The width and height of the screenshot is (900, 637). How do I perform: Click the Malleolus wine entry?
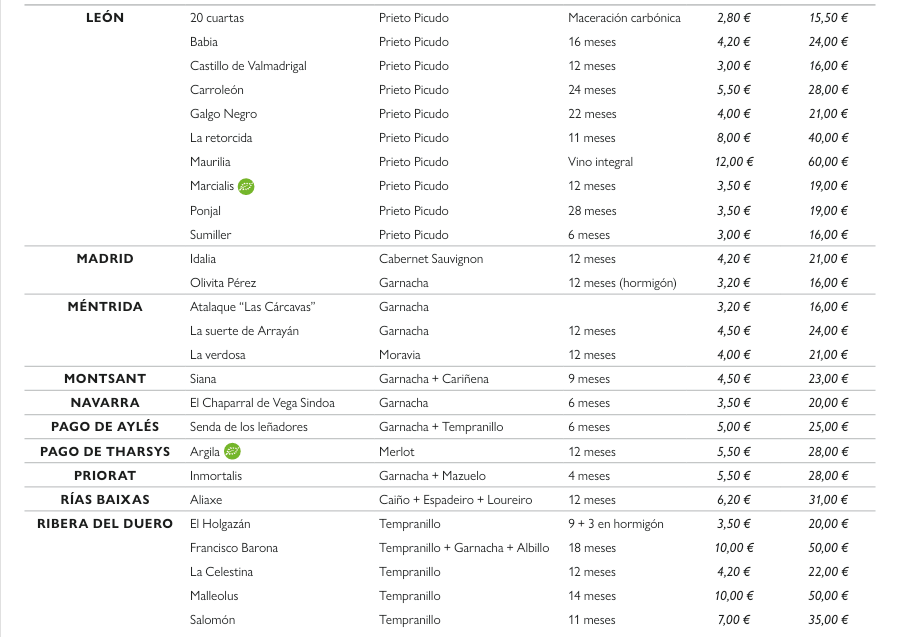pyautogui.click(x=214, y=596)
